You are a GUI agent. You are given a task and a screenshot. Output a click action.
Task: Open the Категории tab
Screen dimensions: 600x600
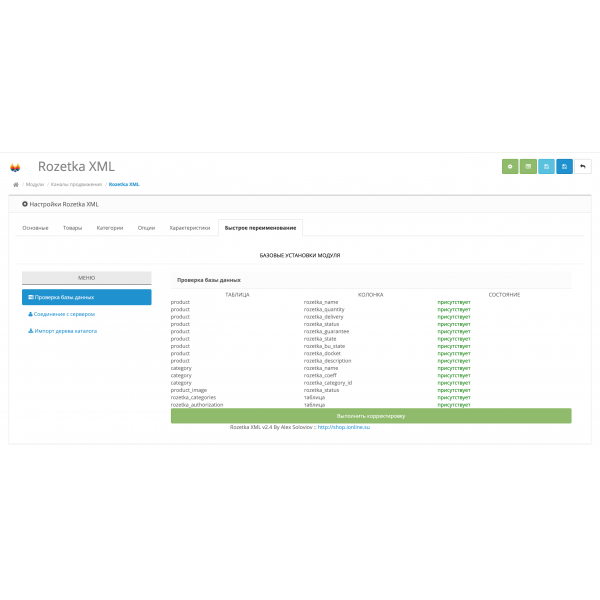click(x=110, y=228)
